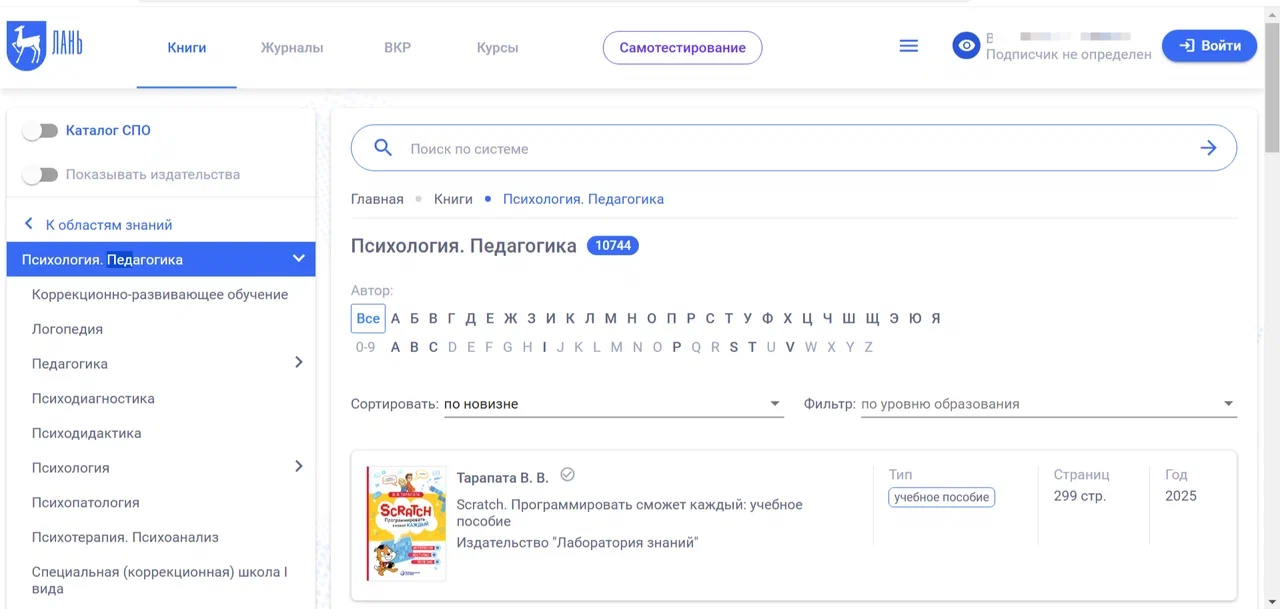This screenshot has height=609, width=1280.
Task: Switch to the Курсы tab
Action: click(x=497, y=47)
